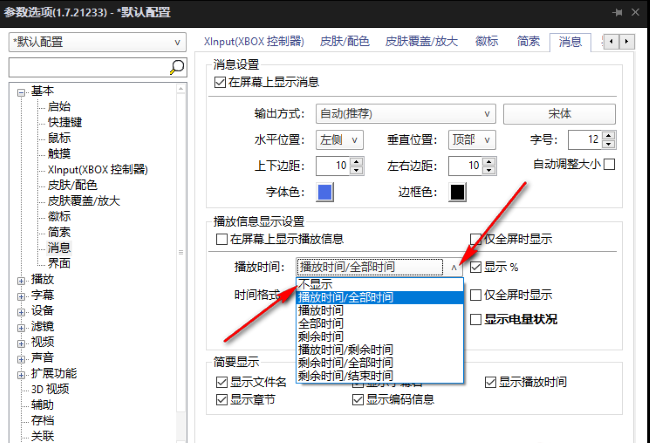This screenshot has width=650, height=443.
Task: Open the 输出方式 dropdown
Action: click(404, 113)
